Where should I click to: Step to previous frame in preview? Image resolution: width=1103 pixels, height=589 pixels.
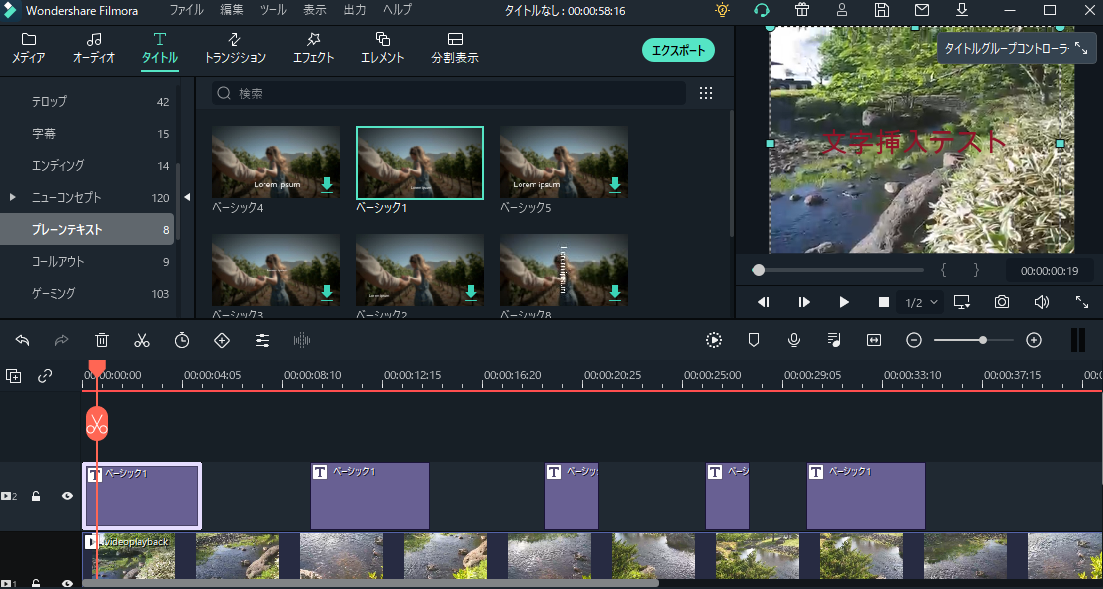click(764, 302)
